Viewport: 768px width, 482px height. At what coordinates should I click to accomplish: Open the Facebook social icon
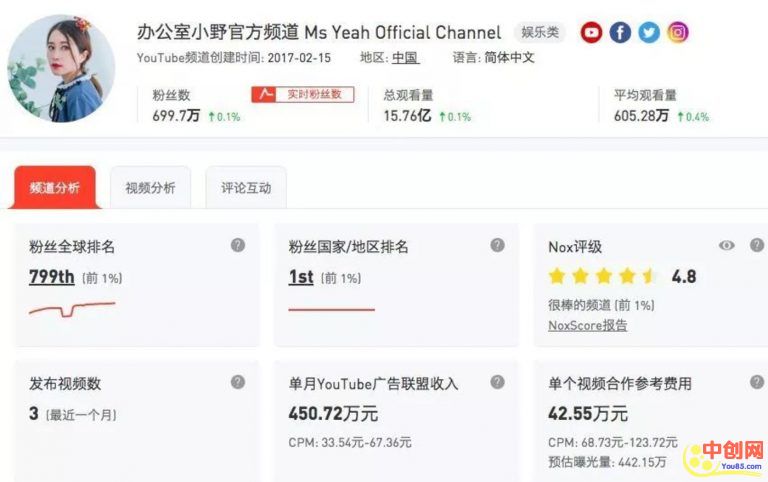coord(620,33)
